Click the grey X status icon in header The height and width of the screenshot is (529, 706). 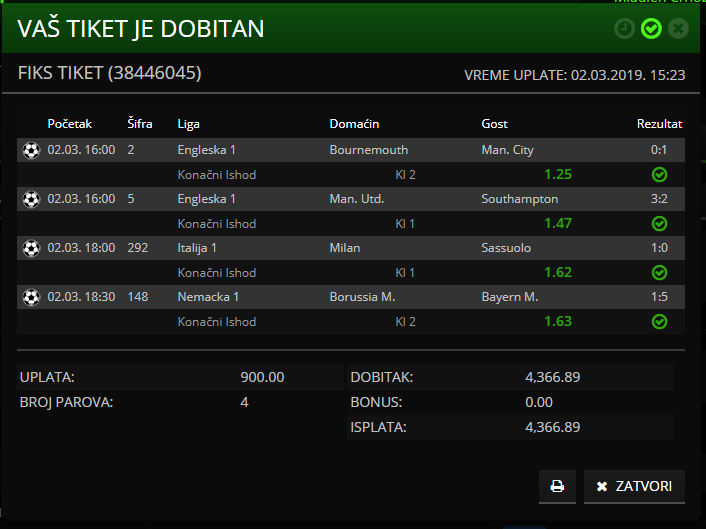coord(678,29)
